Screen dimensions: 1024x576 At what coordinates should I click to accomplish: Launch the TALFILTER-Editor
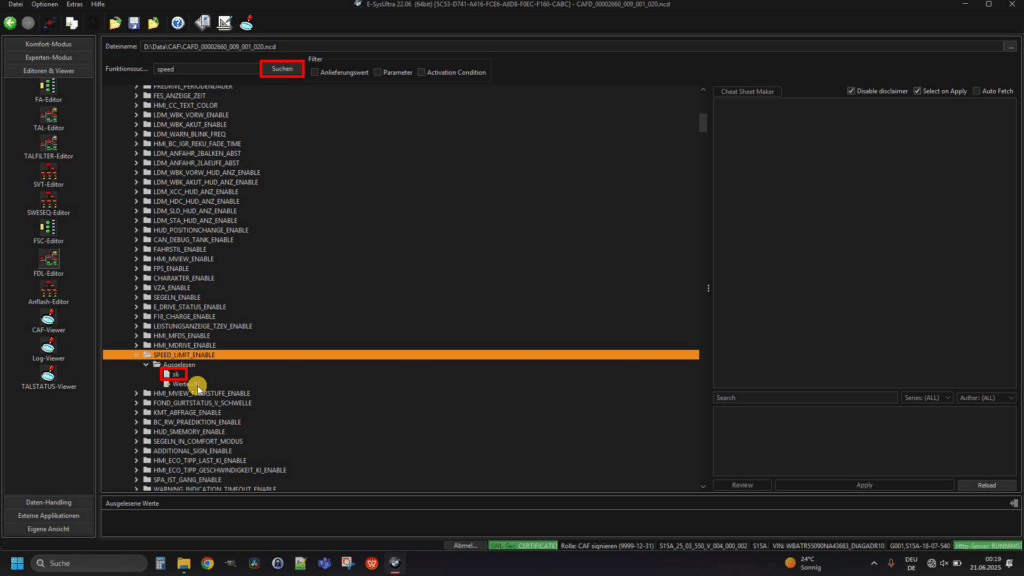[x=48, y=148]
